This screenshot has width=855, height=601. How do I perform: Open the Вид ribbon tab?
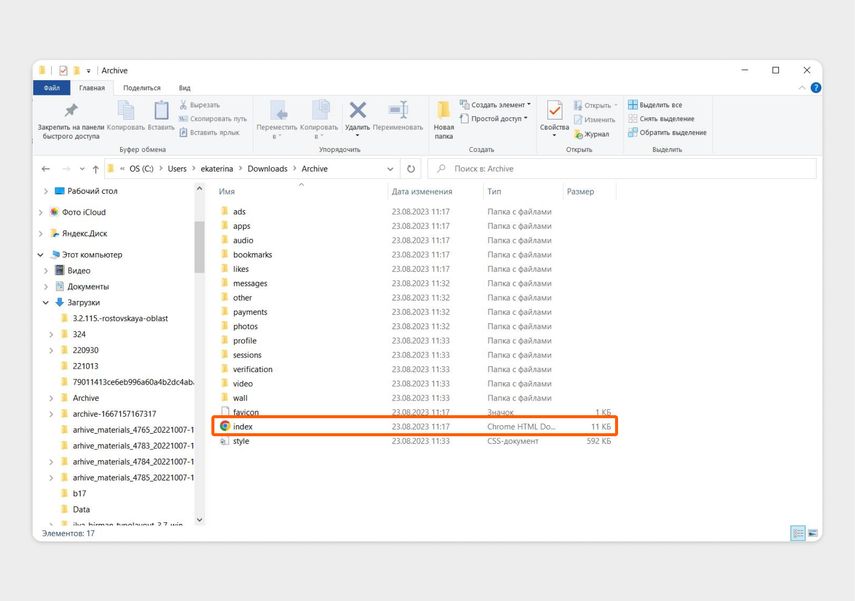tap(185, 88)
